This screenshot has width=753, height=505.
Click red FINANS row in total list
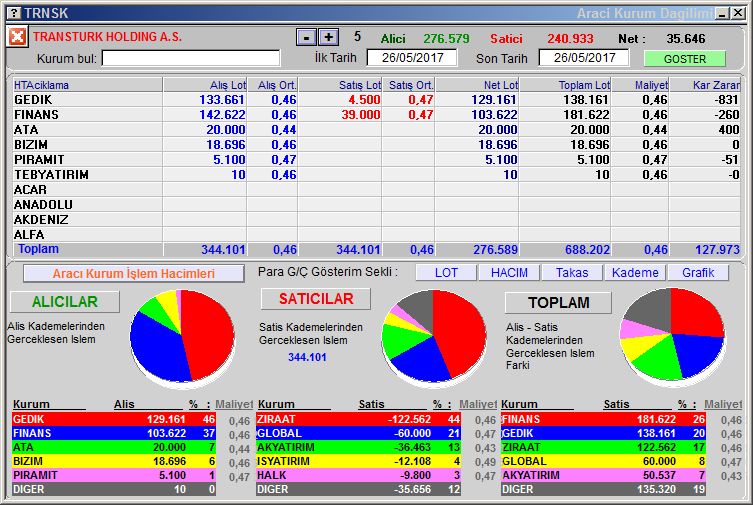[x=603, y=419]
